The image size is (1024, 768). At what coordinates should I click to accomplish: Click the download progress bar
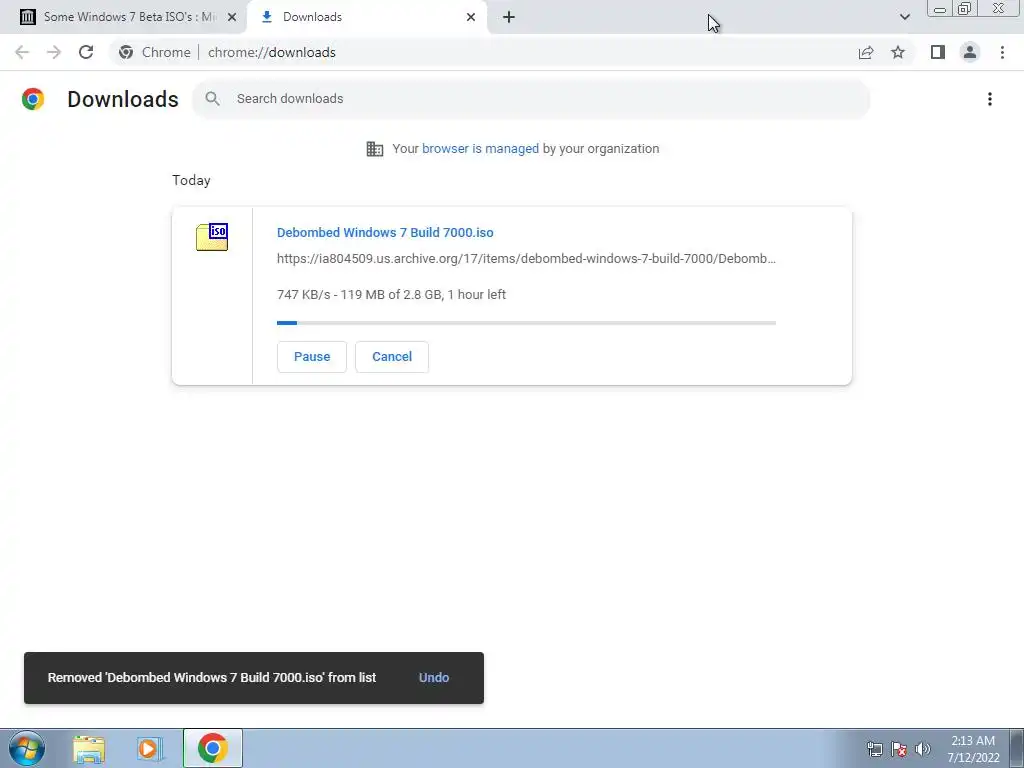[x=526, y=323]
